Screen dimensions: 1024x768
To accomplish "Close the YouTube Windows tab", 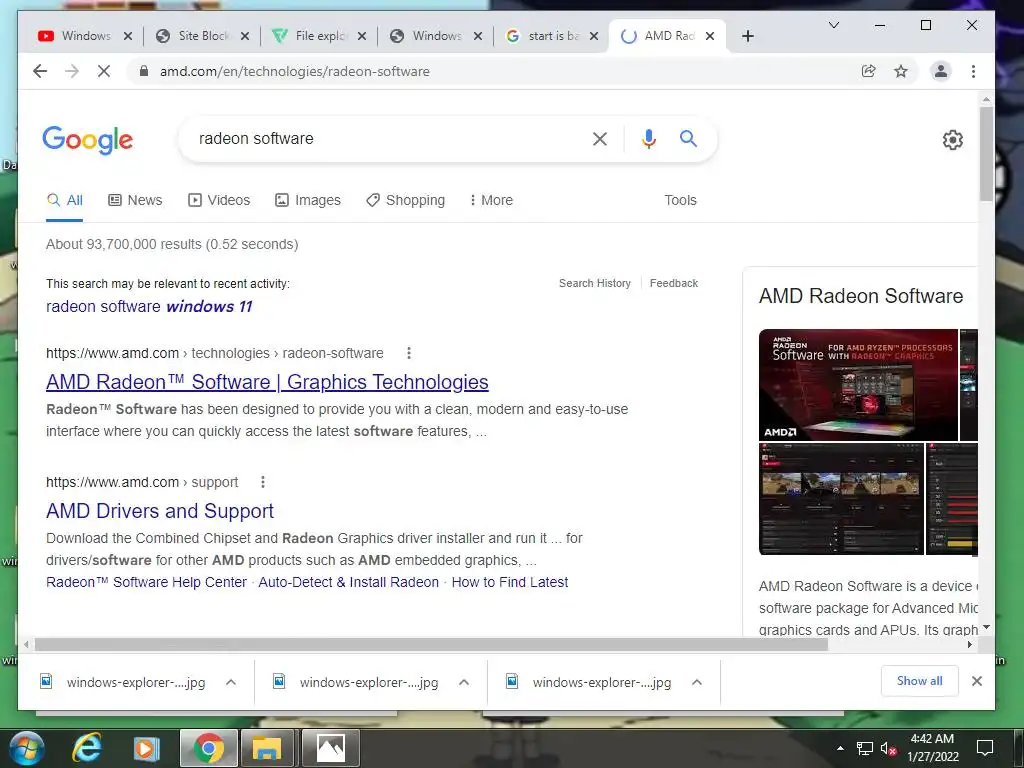I will pyautogui.click(x=128, y=36).
